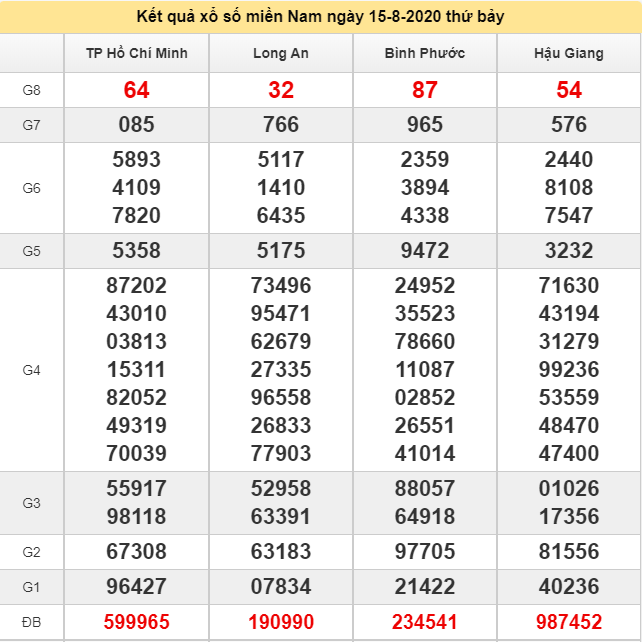Screen dimensions: 642x642
Task: Select the Hậu Giang G8 number 54
Action: (569, 90)
